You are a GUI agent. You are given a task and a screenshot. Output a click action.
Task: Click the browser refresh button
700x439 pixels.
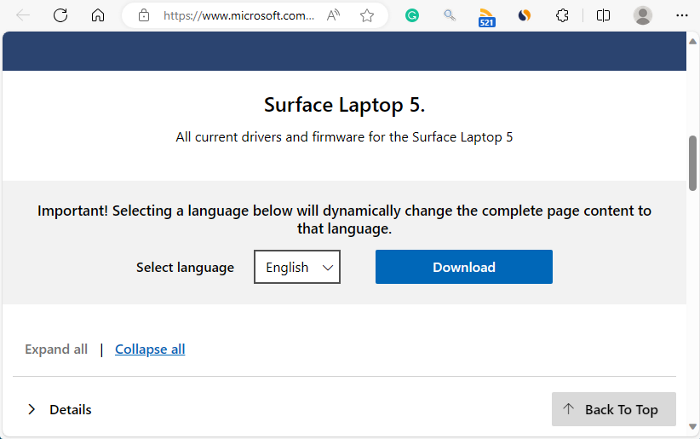click(x=60, y=16)
